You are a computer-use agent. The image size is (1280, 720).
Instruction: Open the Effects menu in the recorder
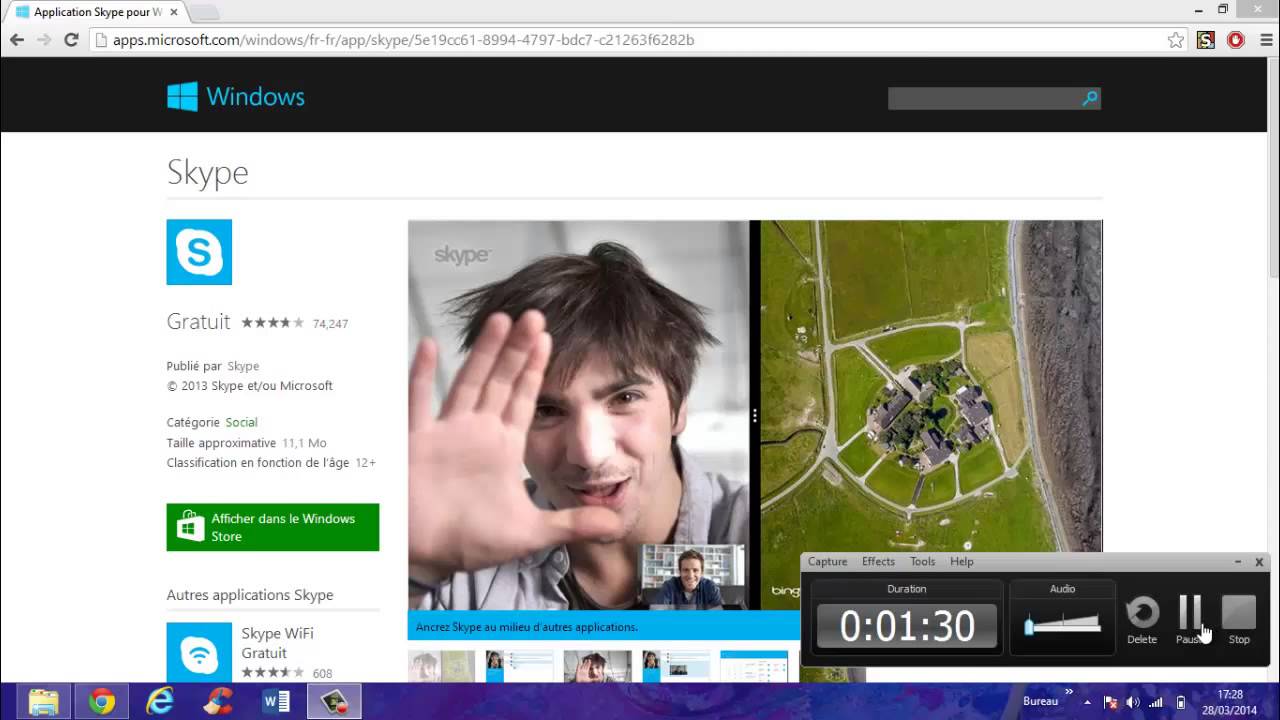(878, 562)
